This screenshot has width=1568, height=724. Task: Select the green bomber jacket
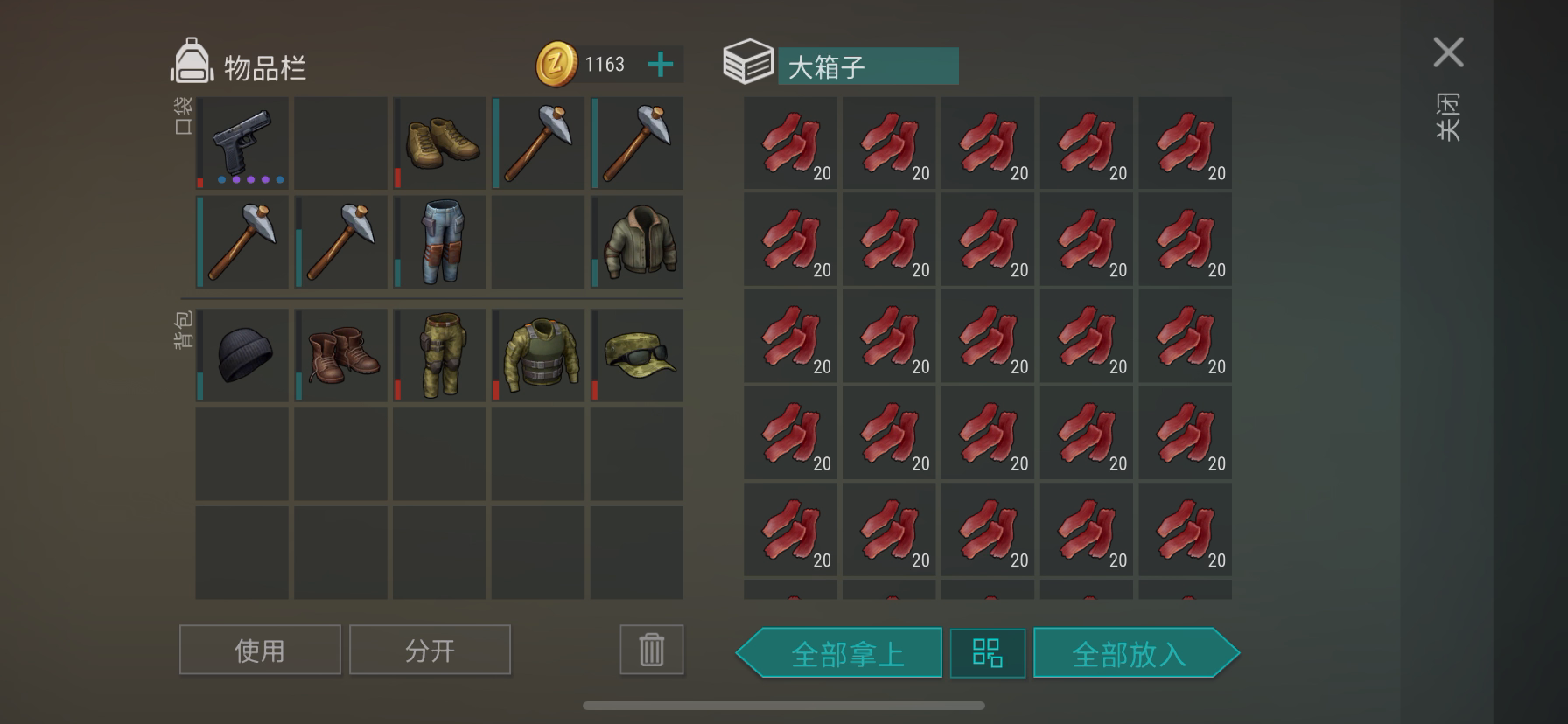[x=637, y=241]
